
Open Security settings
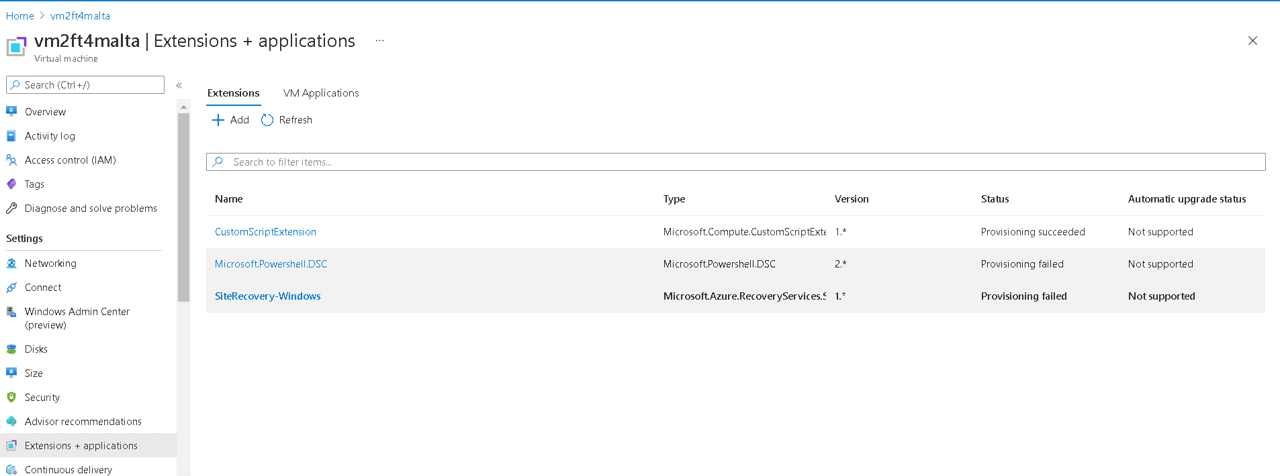(42, 397)
